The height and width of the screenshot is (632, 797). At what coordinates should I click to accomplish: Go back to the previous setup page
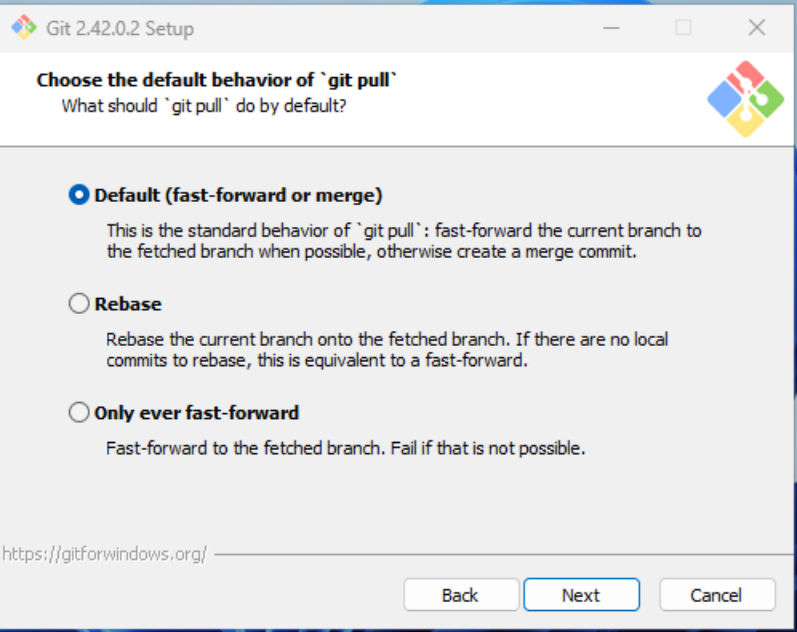[460, 595]
